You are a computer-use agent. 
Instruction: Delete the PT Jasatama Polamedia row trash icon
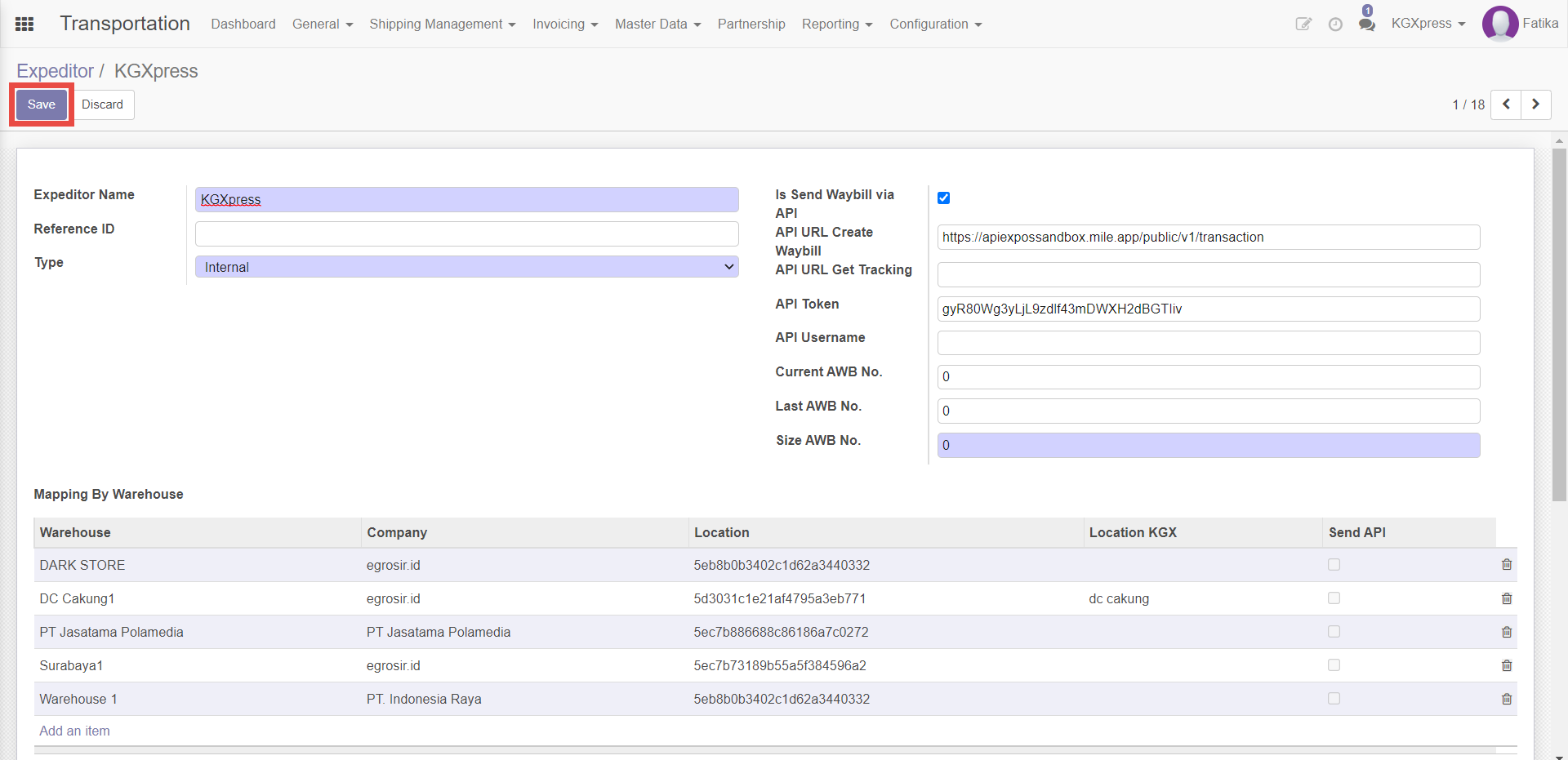1507,632
